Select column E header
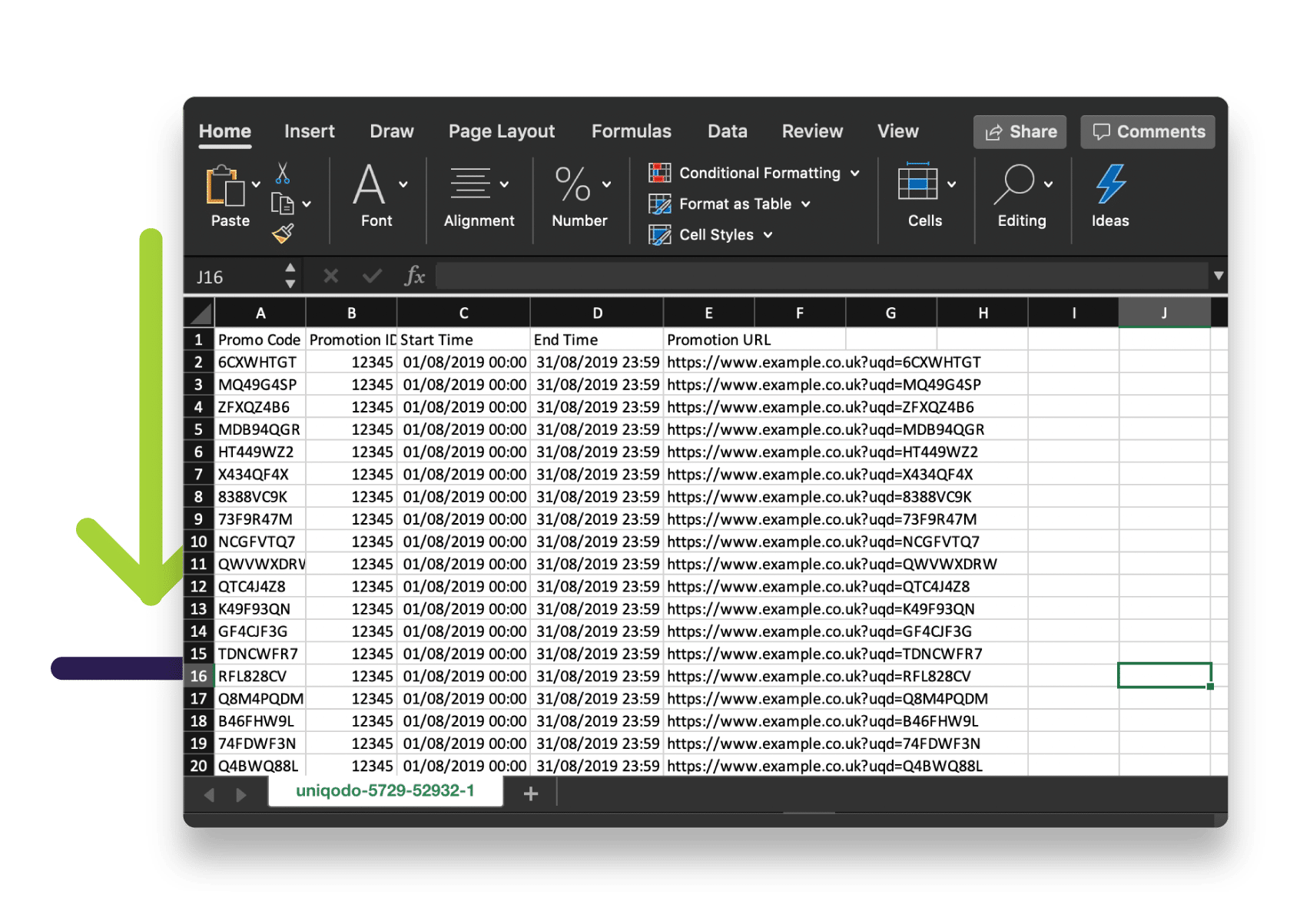The height and width of the screenshot is (924, 1290). [708, 313]
